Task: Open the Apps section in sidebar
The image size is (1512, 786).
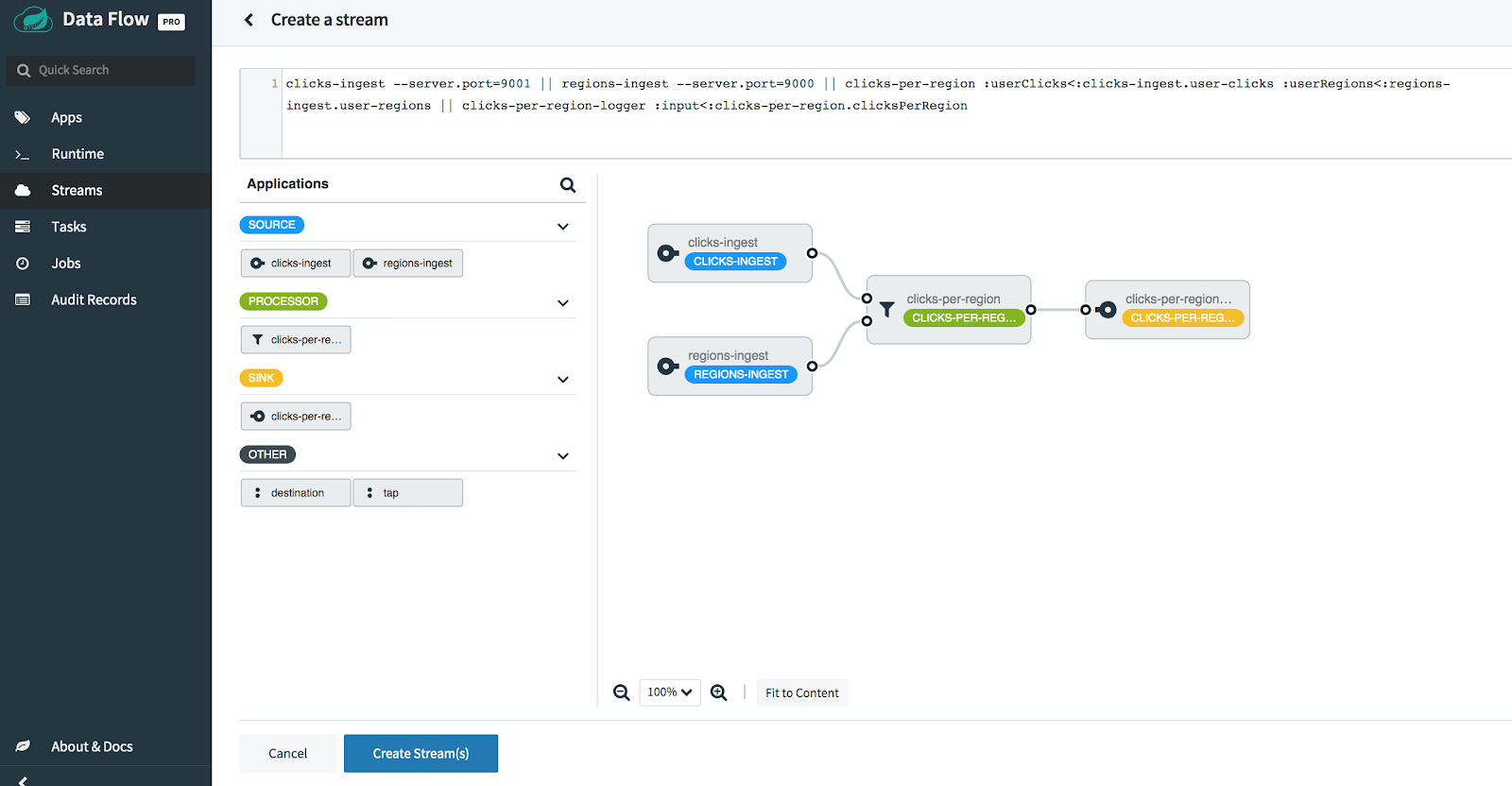Action: (x=66, y=118)
